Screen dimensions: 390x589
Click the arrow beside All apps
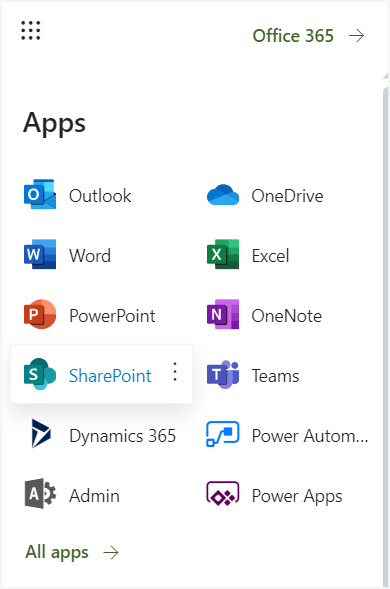click(x=111, y=552)
